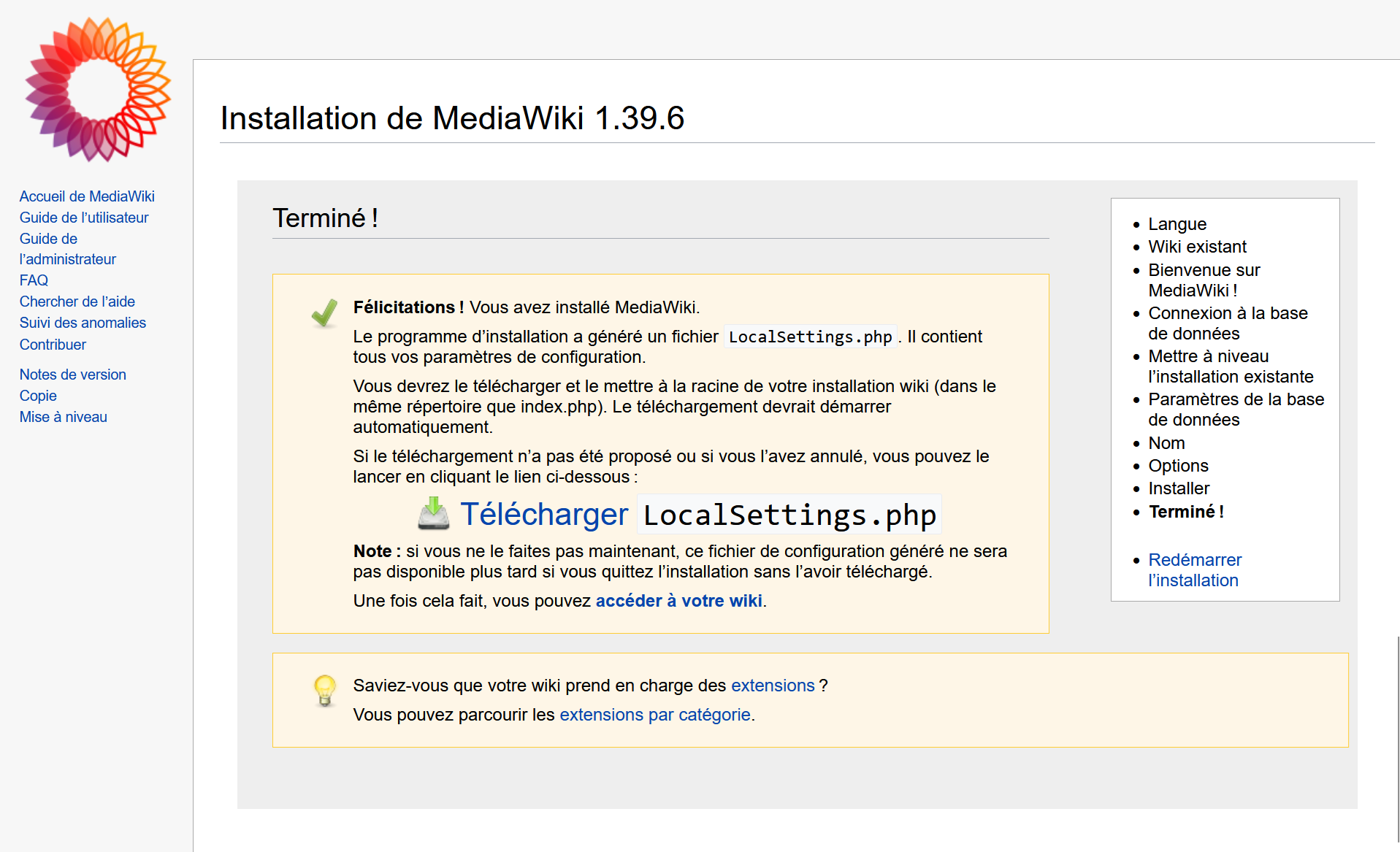
Task: Select Paramètres de la base de données step
Action: [x=1236, y=410]
